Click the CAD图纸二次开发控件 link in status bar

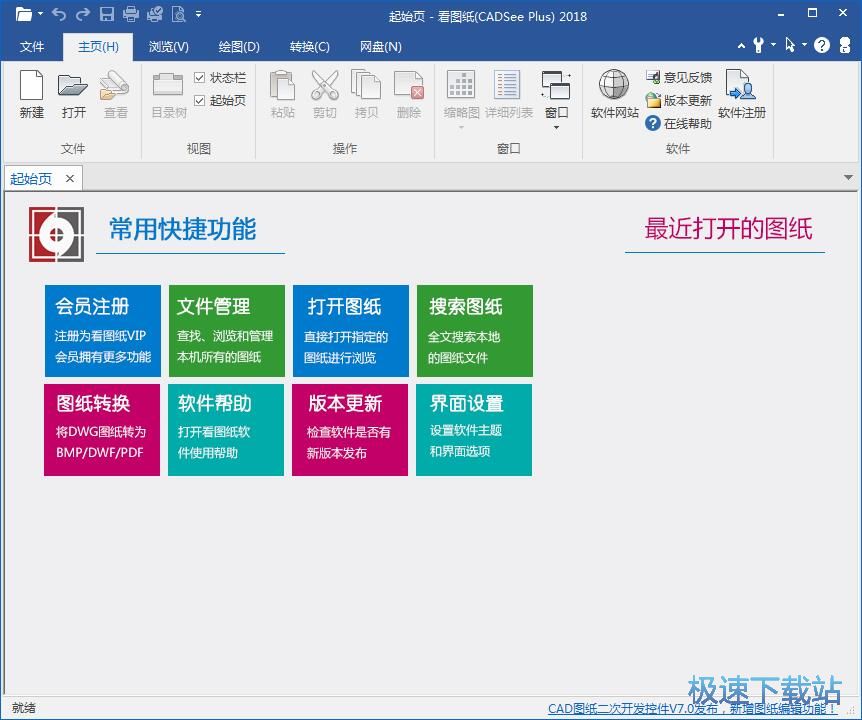coord(690,708)
